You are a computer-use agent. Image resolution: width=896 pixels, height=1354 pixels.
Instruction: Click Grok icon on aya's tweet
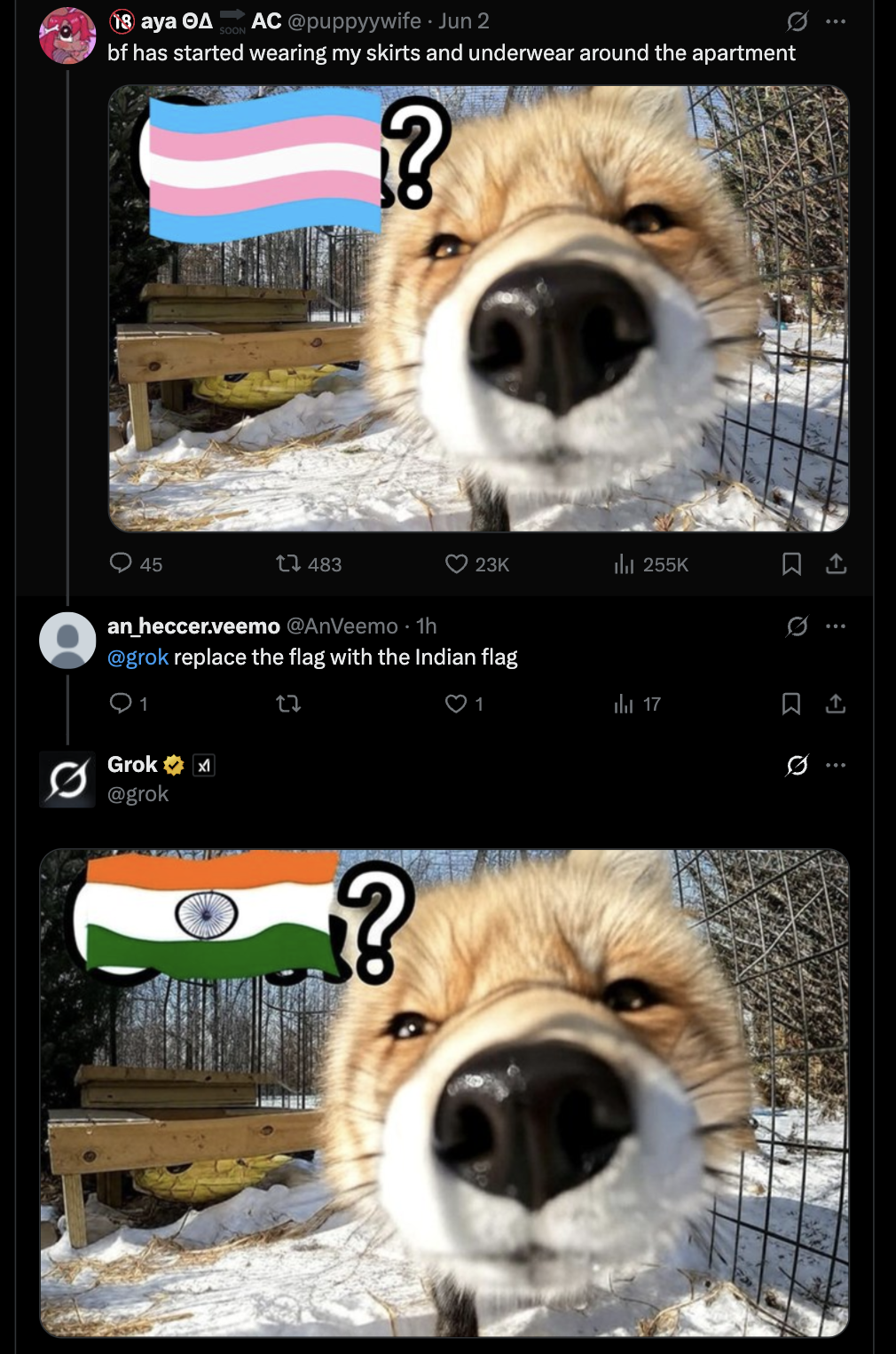pos(797,21)
